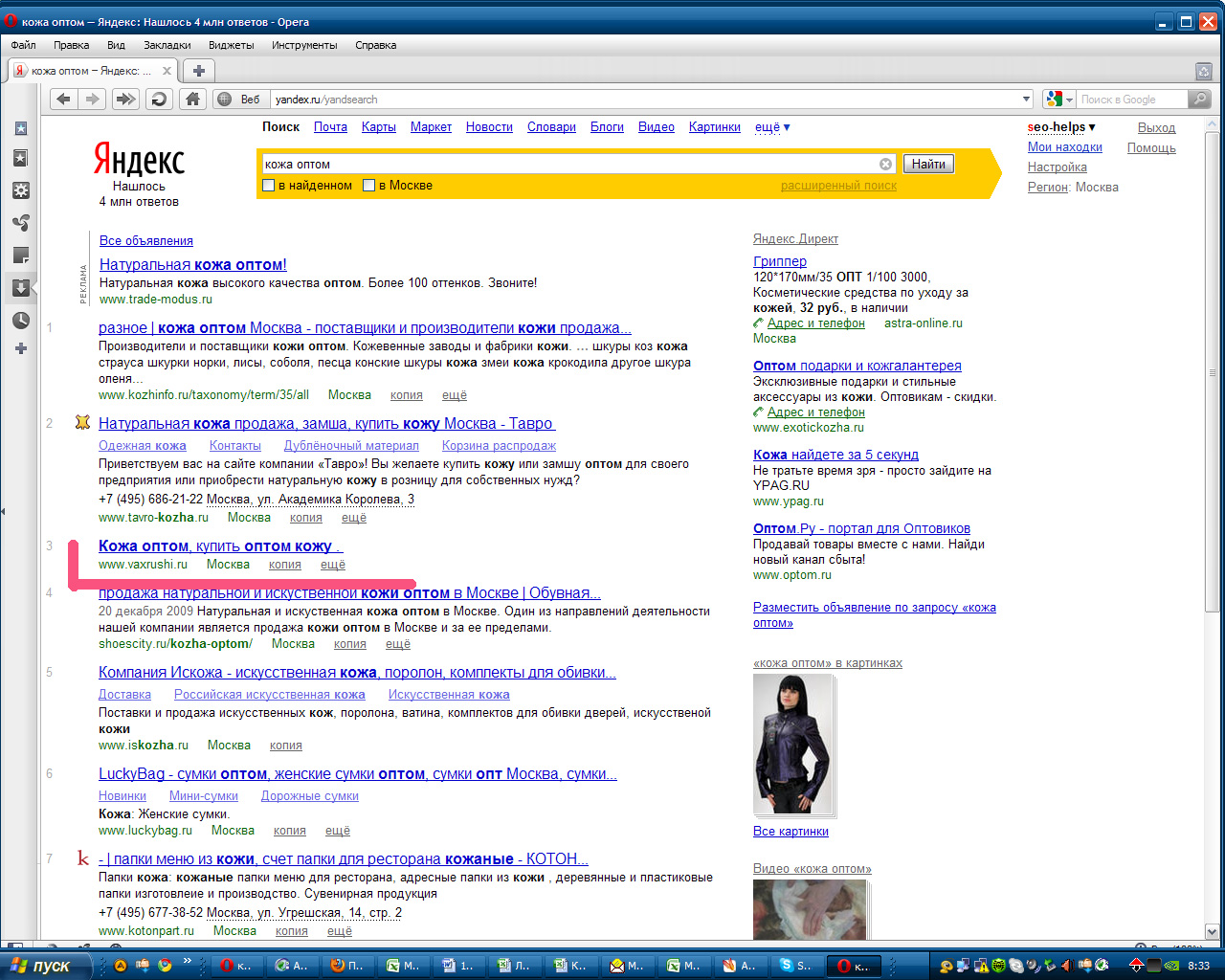Screen dimensions: 1225x980
Task: Open the closed tabs trash icon
Action: [1204, 72]
